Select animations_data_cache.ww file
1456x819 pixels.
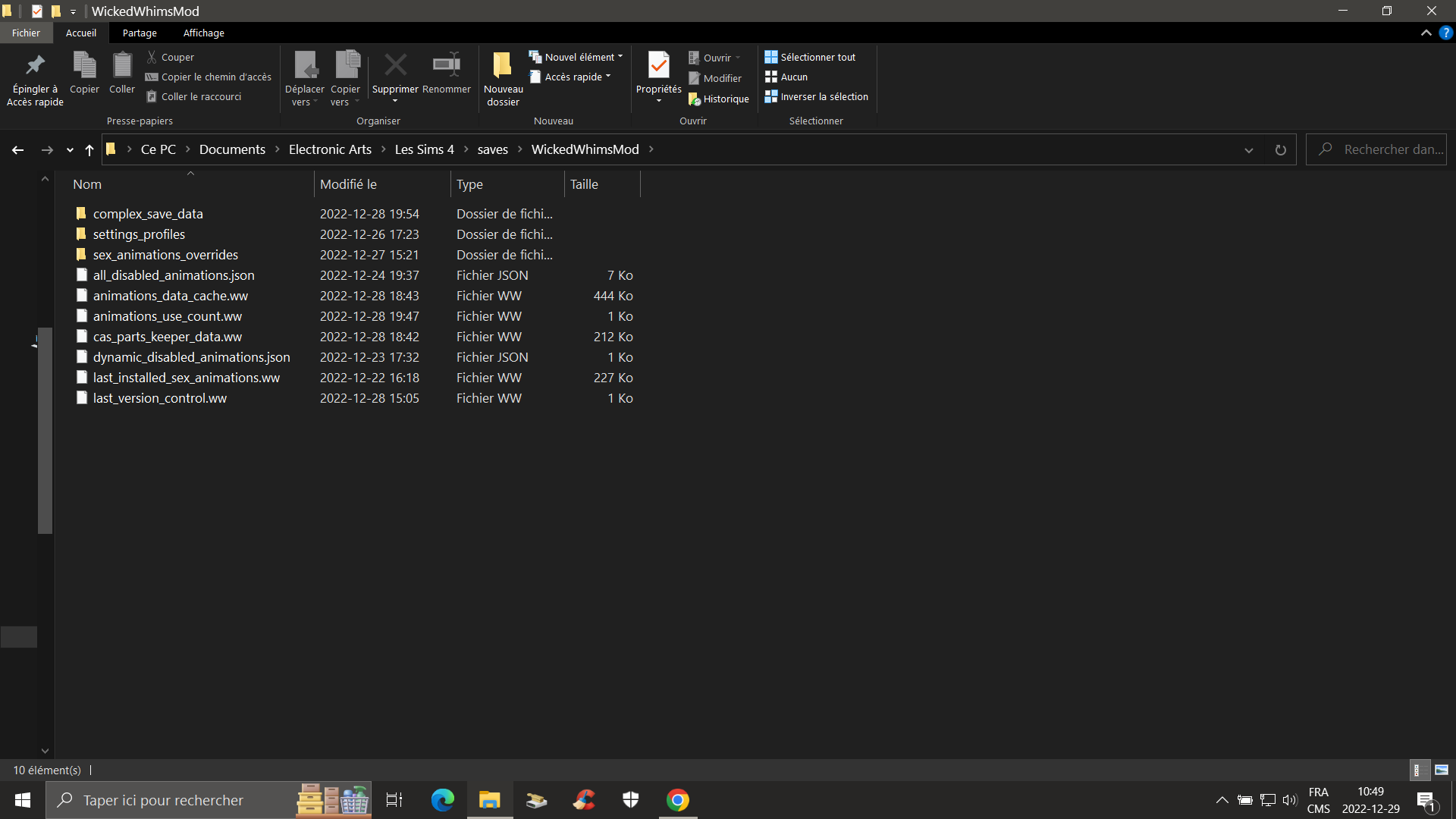[171, 296]
